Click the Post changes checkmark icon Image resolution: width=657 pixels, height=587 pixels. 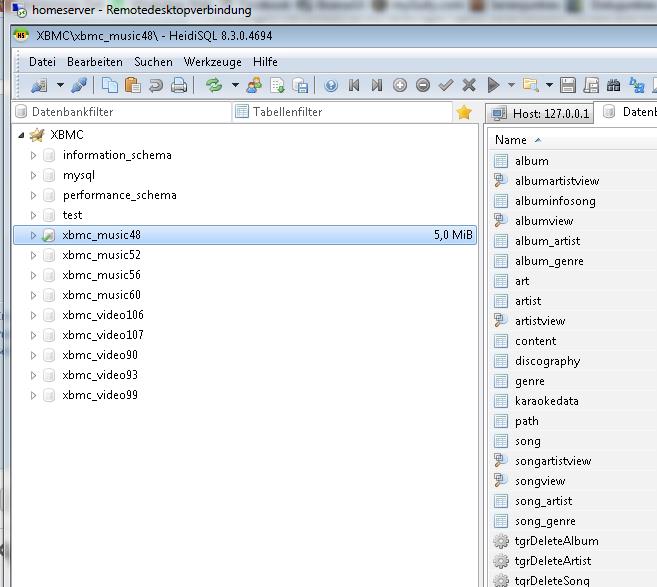[446, 85]
